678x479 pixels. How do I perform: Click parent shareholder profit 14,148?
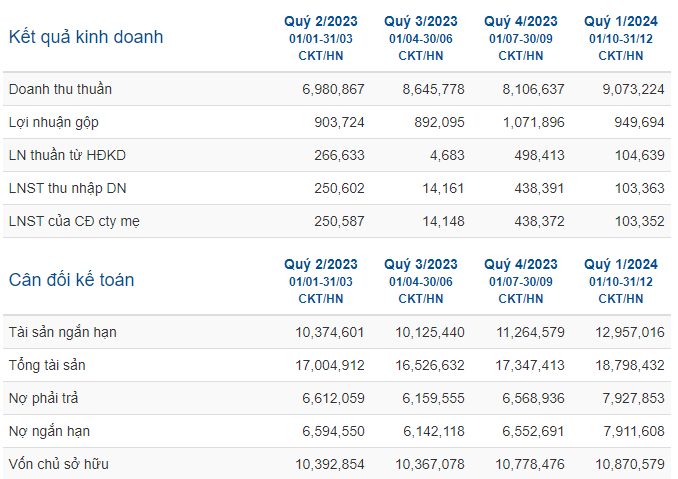point(443,221)
